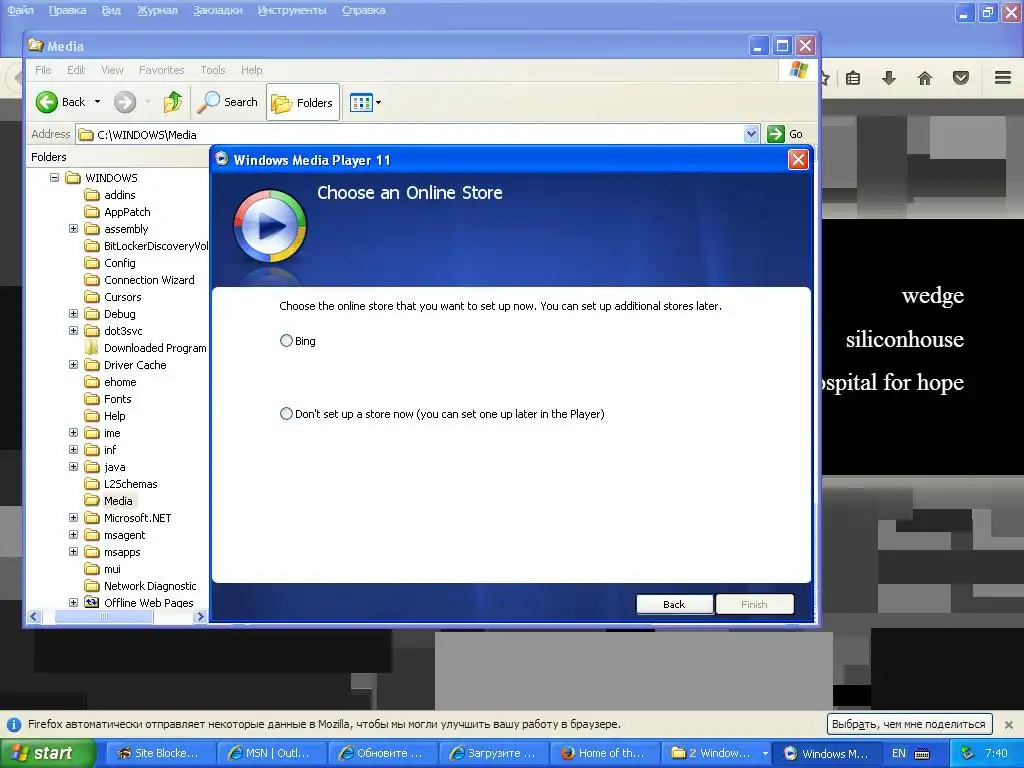This screenshot has height=768, width=1024.
Task: Dismiss the Firefox data notification bar
Action: (1008, 724)
